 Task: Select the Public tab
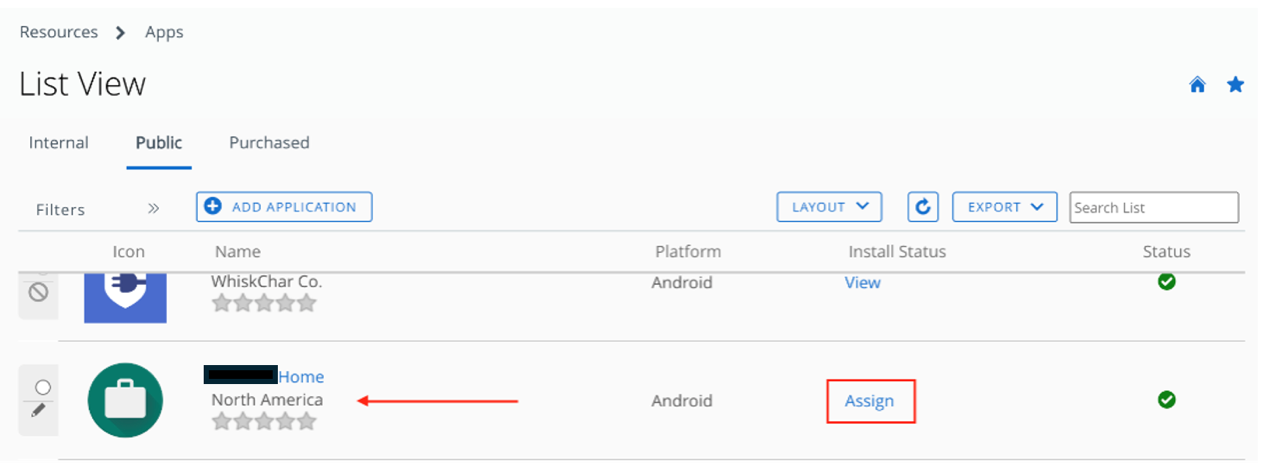[159, 143]
